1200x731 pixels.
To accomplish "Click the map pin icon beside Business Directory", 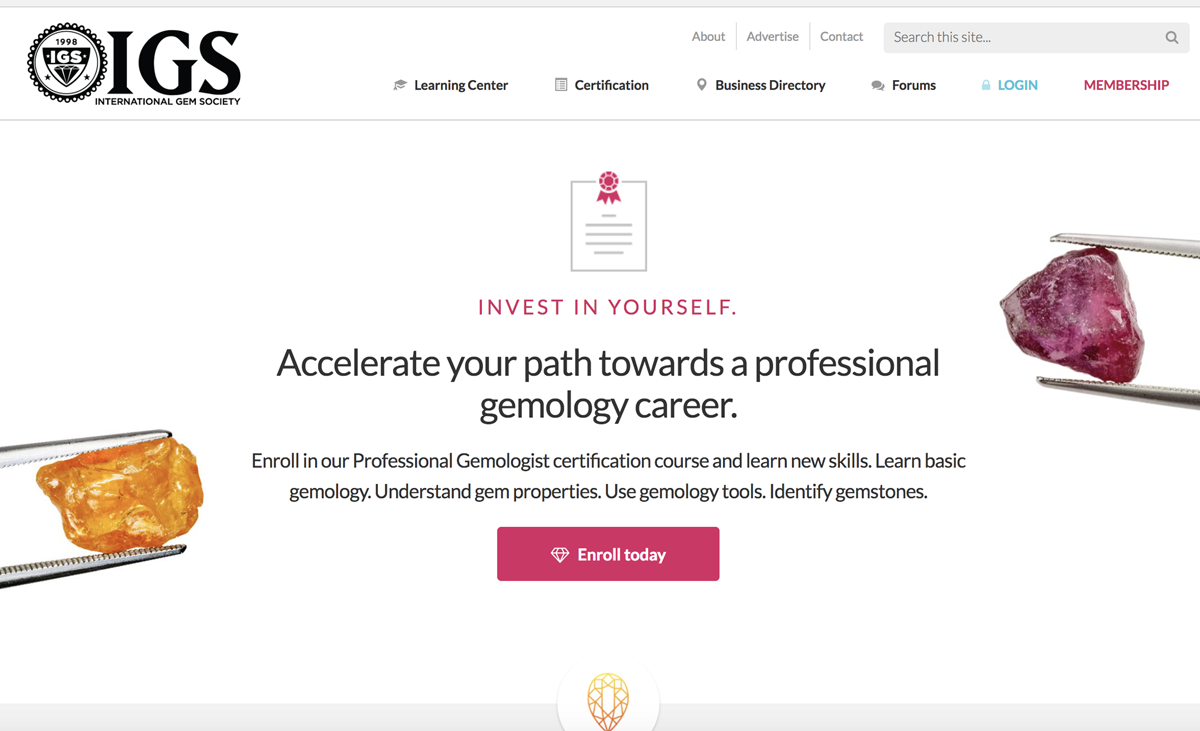I will coord(701,85).
